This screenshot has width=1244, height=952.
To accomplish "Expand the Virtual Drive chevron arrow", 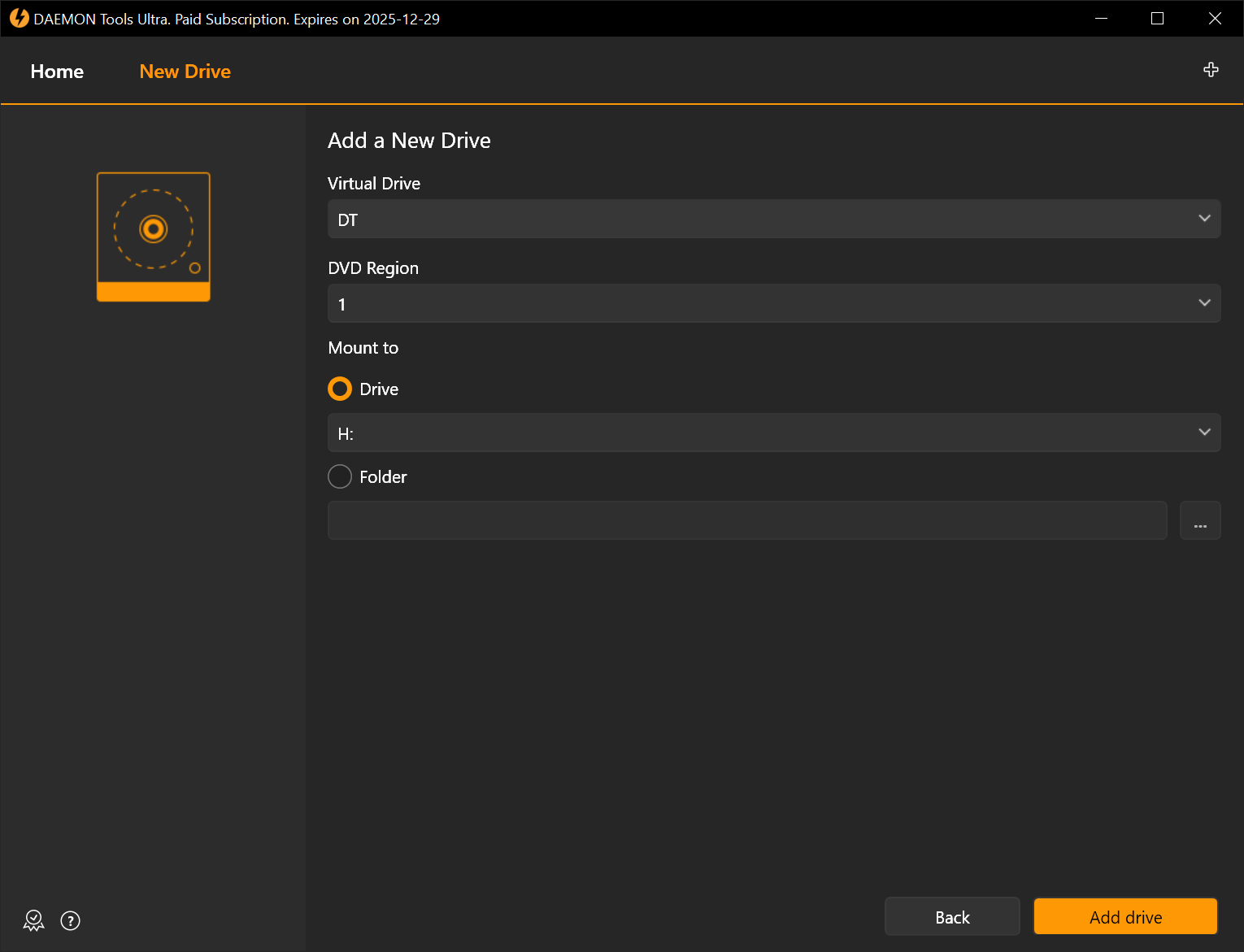I will click(x=1204, y=218).
